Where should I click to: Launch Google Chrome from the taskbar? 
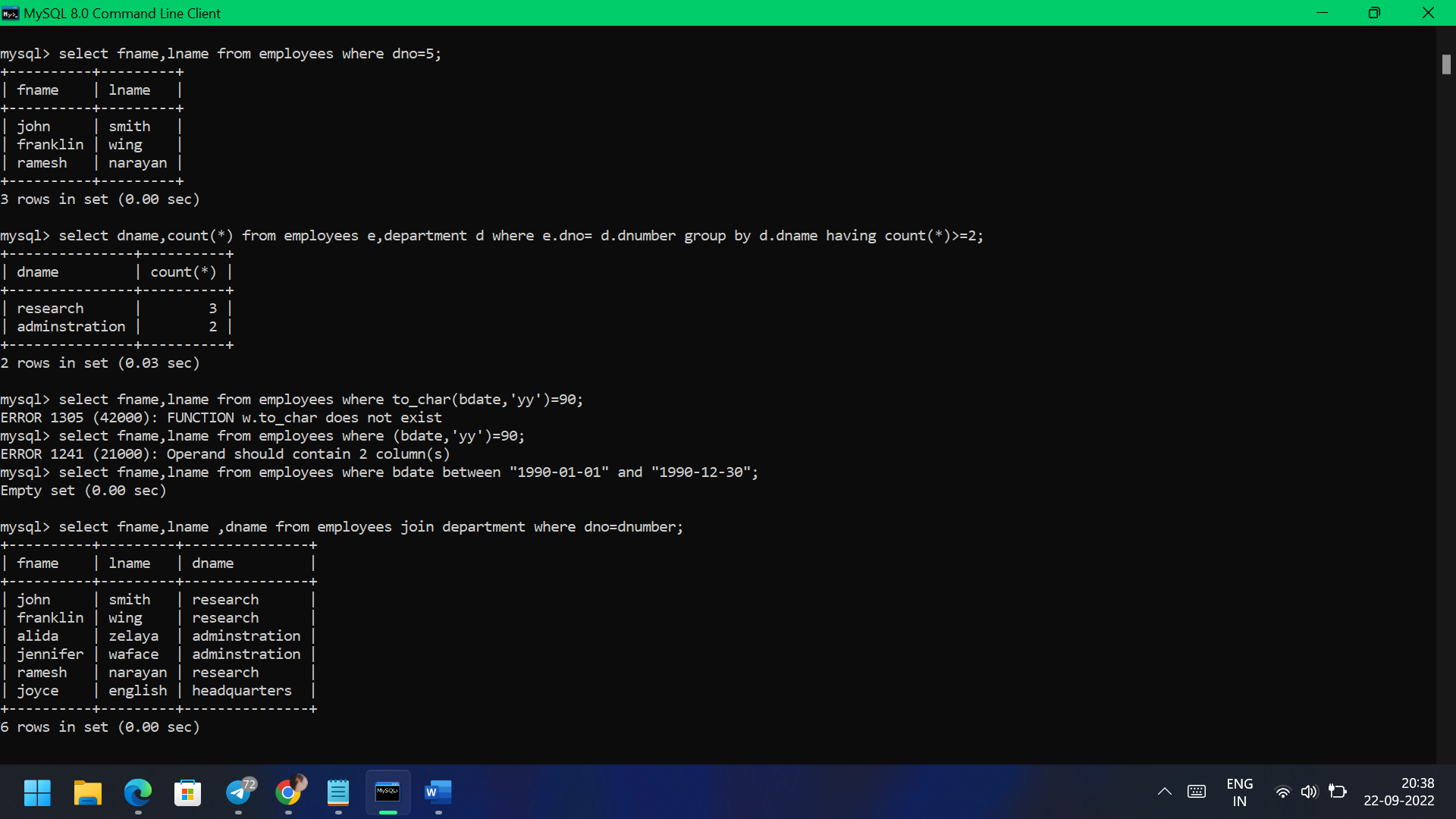[288, 793]
